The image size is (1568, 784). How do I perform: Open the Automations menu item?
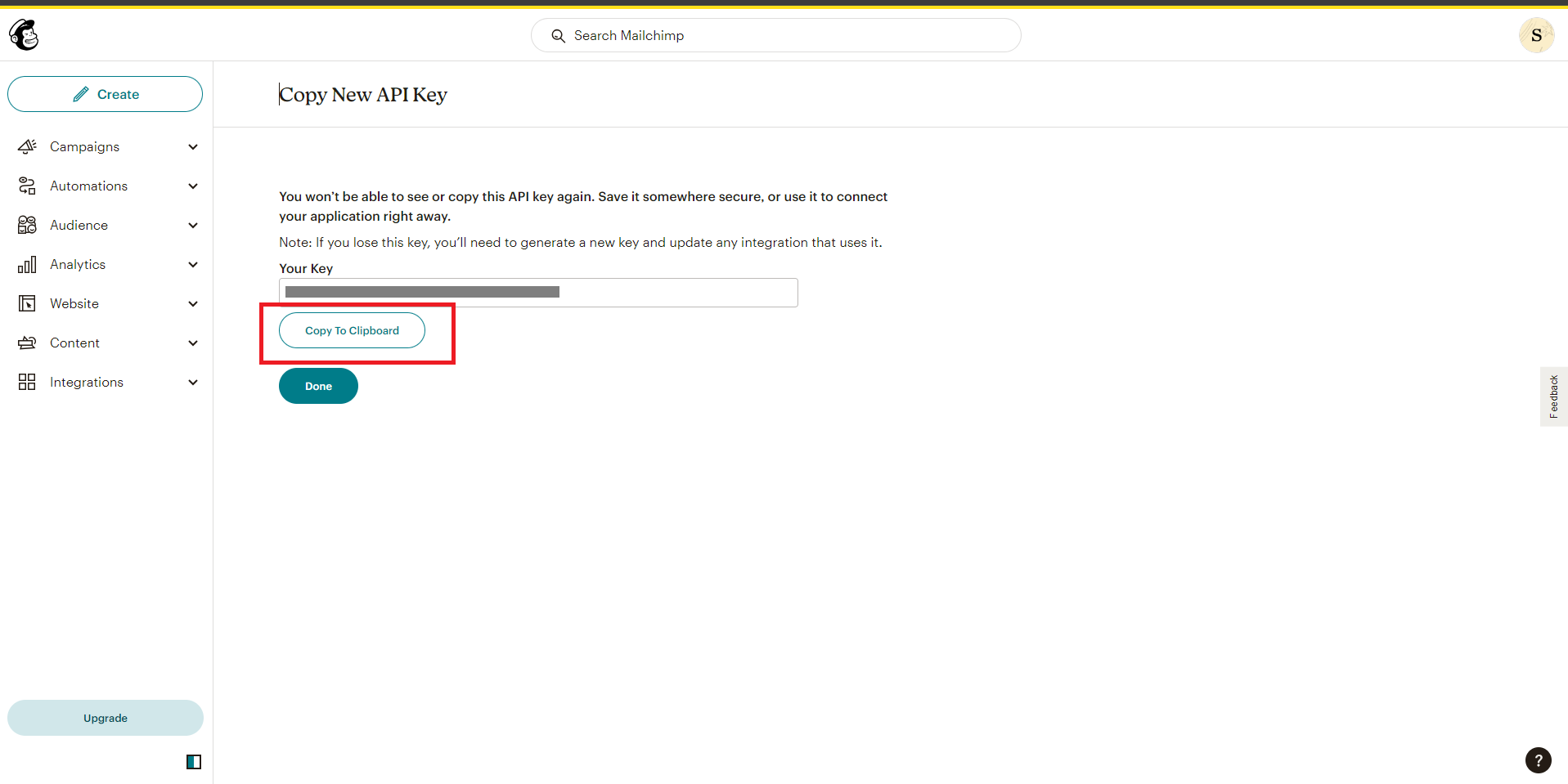88,186
